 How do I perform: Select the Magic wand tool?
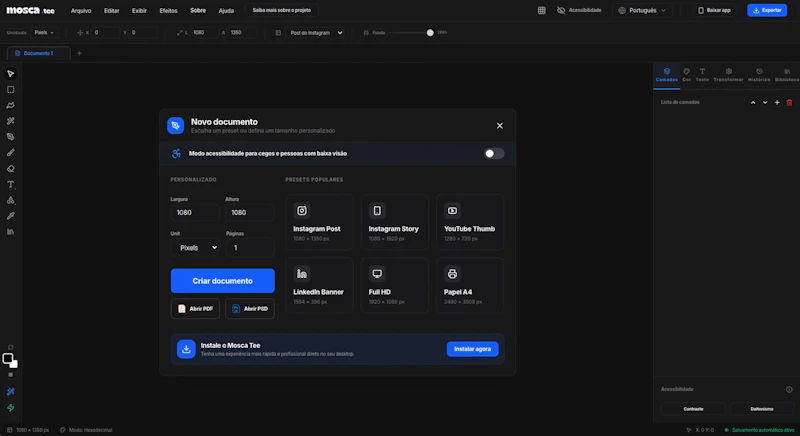11,121
